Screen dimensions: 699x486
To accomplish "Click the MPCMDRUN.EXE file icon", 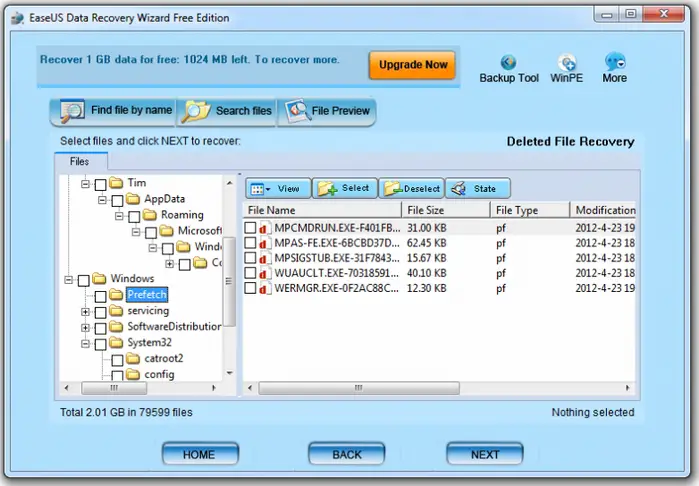I will (x=265, y=228).
